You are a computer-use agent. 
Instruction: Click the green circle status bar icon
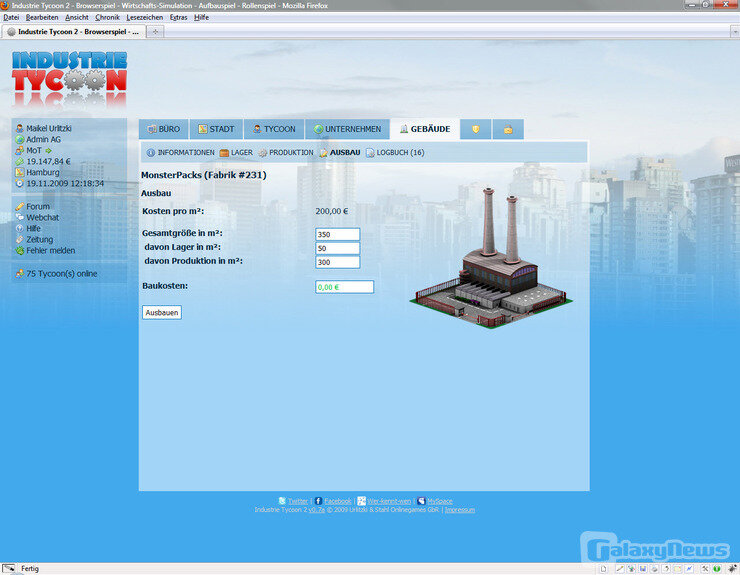(x=716, y=569)
